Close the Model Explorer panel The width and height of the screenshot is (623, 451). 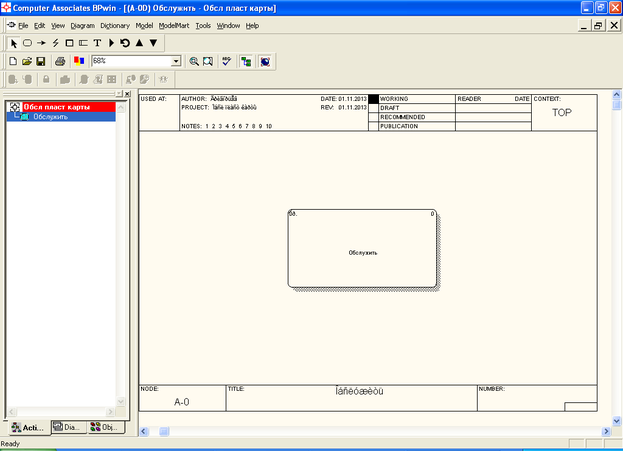128,94
